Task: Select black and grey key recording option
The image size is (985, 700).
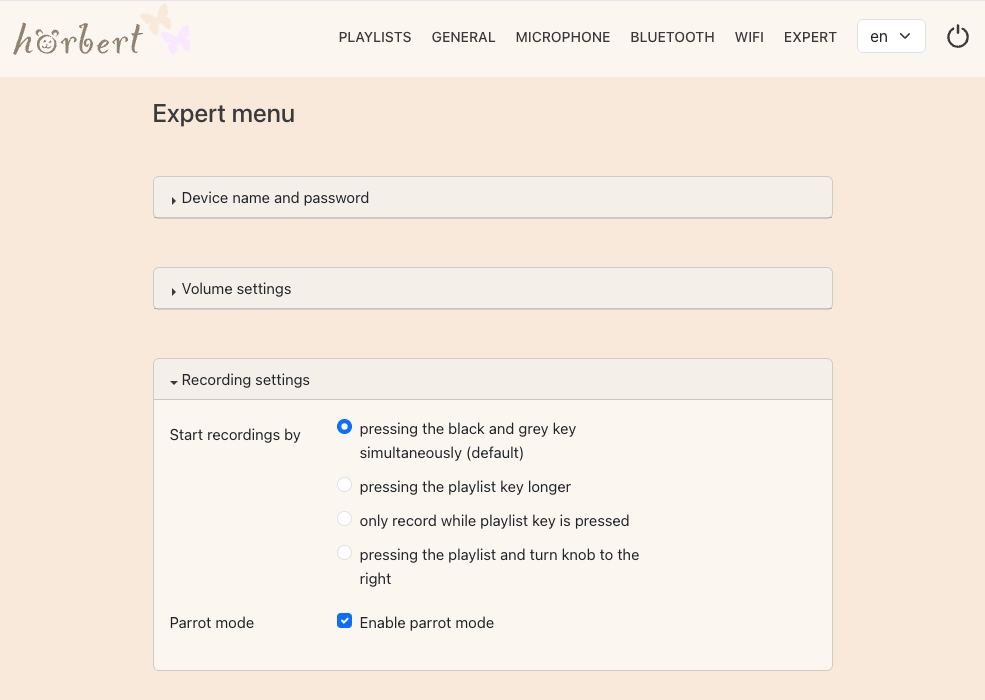Action: [x=345, y=427]
